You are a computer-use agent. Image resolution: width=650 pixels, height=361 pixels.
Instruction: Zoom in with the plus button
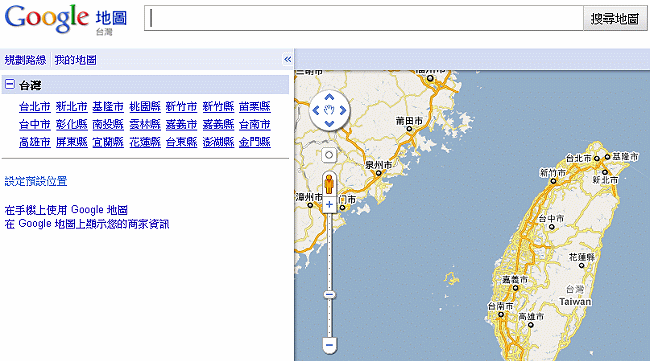[x=329, y=204]
